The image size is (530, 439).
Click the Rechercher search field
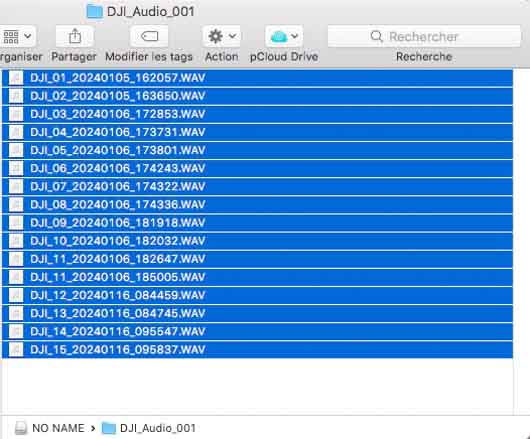424,36
